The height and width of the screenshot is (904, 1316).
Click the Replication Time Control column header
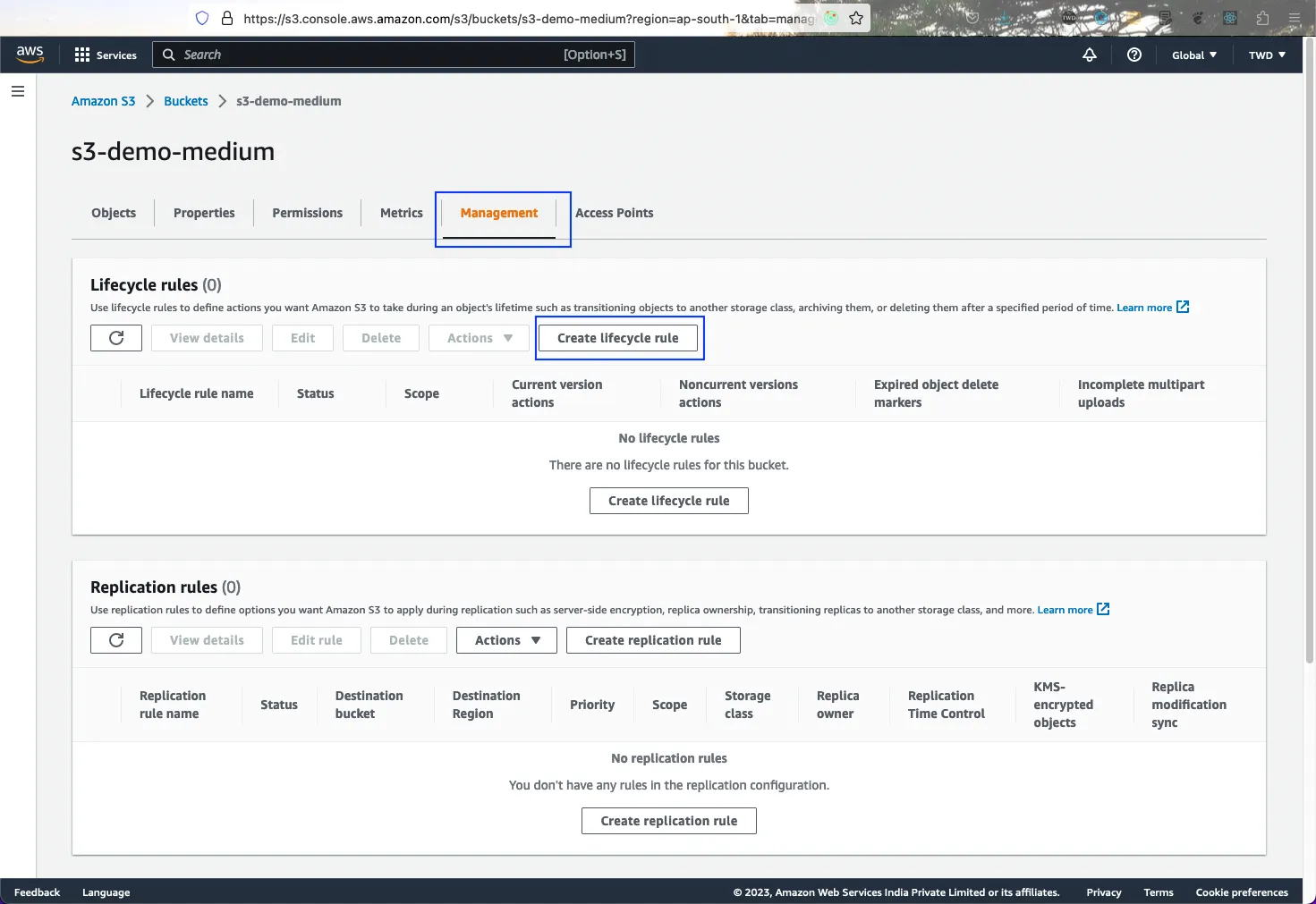click(x=947, y=705)
